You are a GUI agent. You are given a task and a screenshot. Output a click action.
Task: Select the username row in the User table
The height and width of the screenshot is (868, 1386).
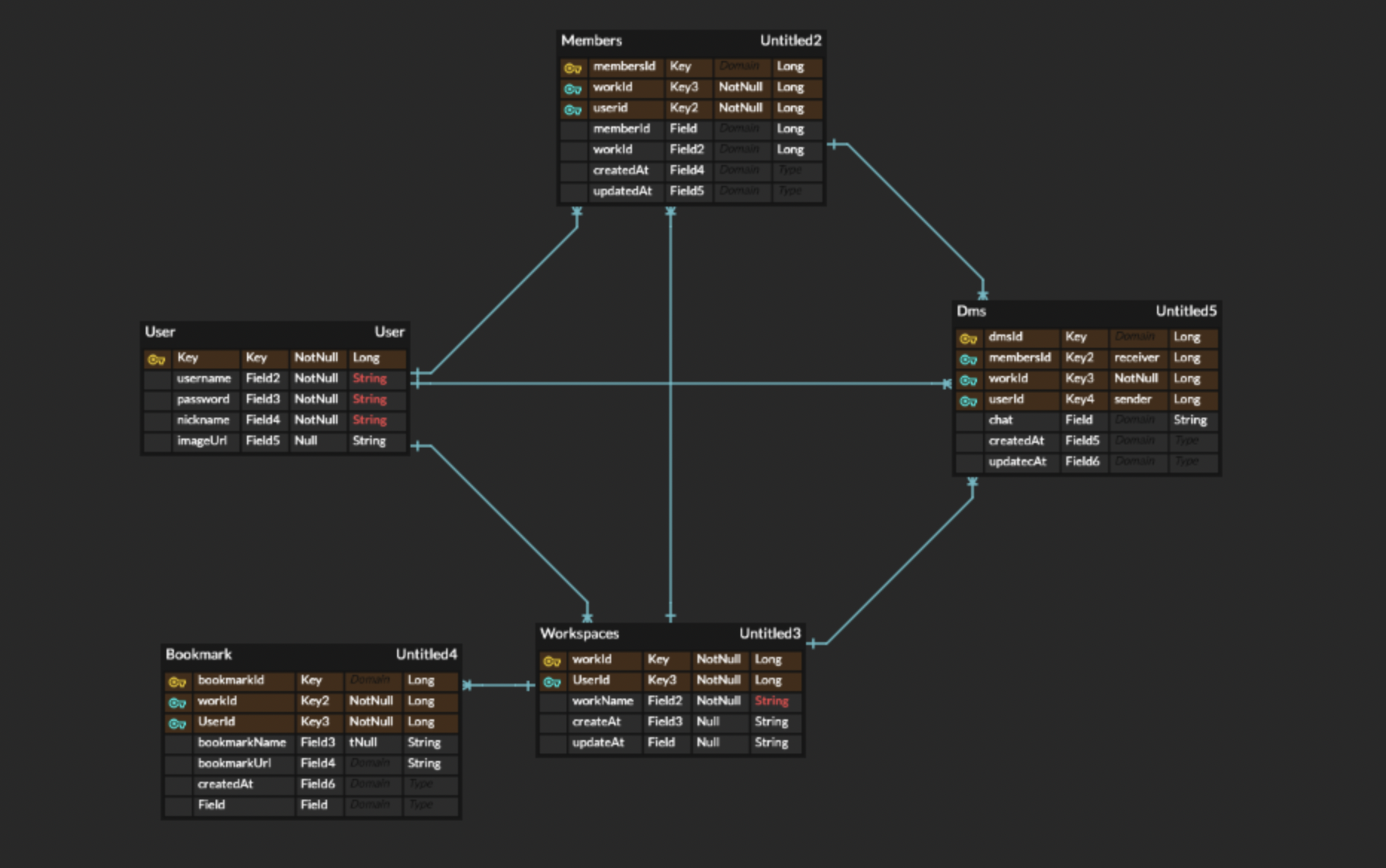(205, 378)
